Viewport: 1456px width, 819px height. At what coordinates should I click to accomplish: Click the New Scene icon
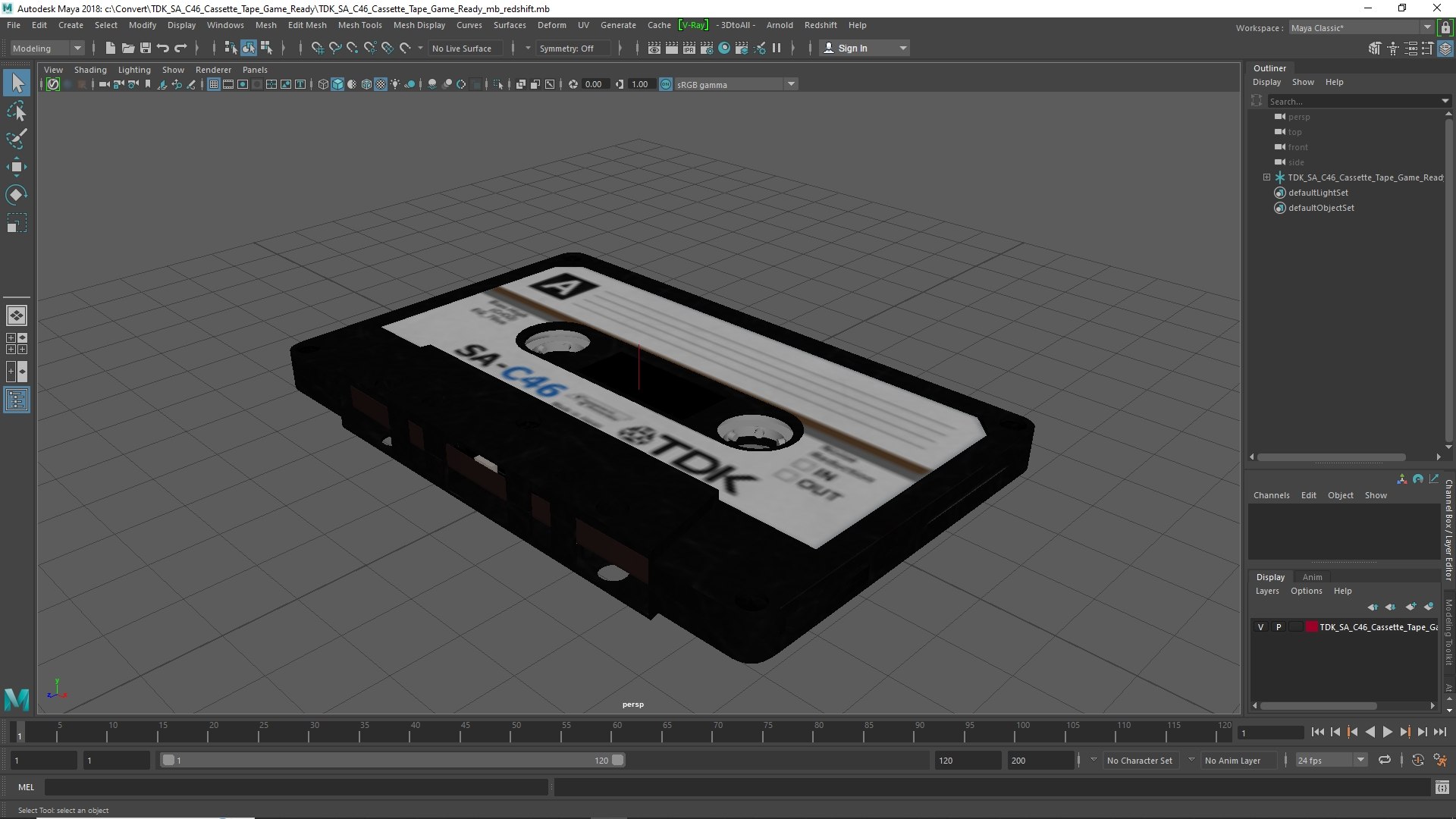pos(110,48)
